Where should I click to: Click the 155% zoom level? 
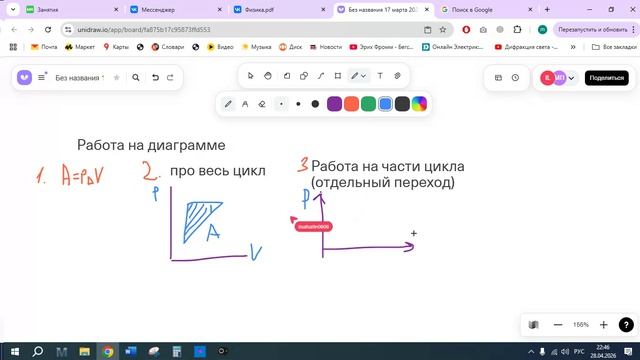pos(581,325)
